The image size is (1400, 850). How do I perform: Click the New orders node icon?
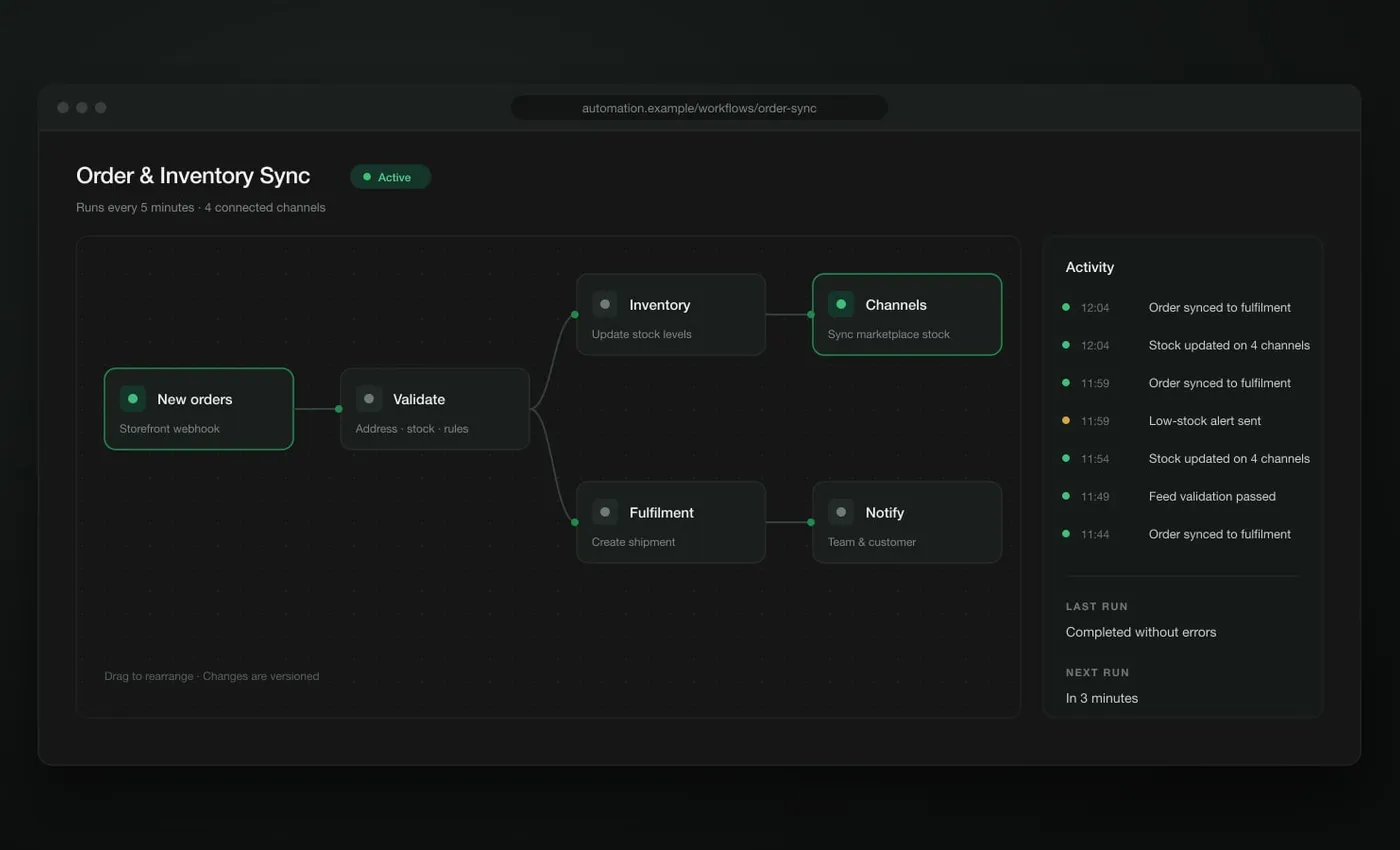click(x=133, y=399)
